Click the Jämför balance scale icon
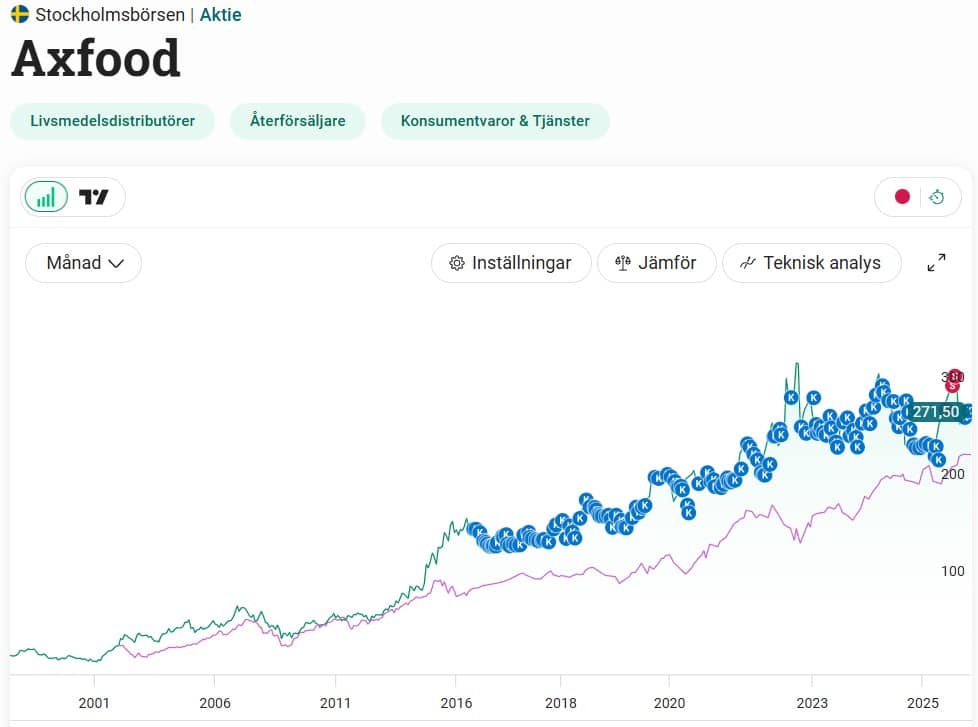The height and width of the screenshot is (727, 978). click(x=622, y=263)
